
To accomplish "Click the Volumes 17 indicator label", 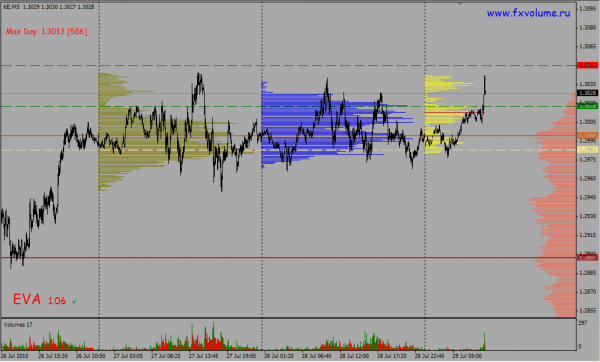I will [18, 325].
